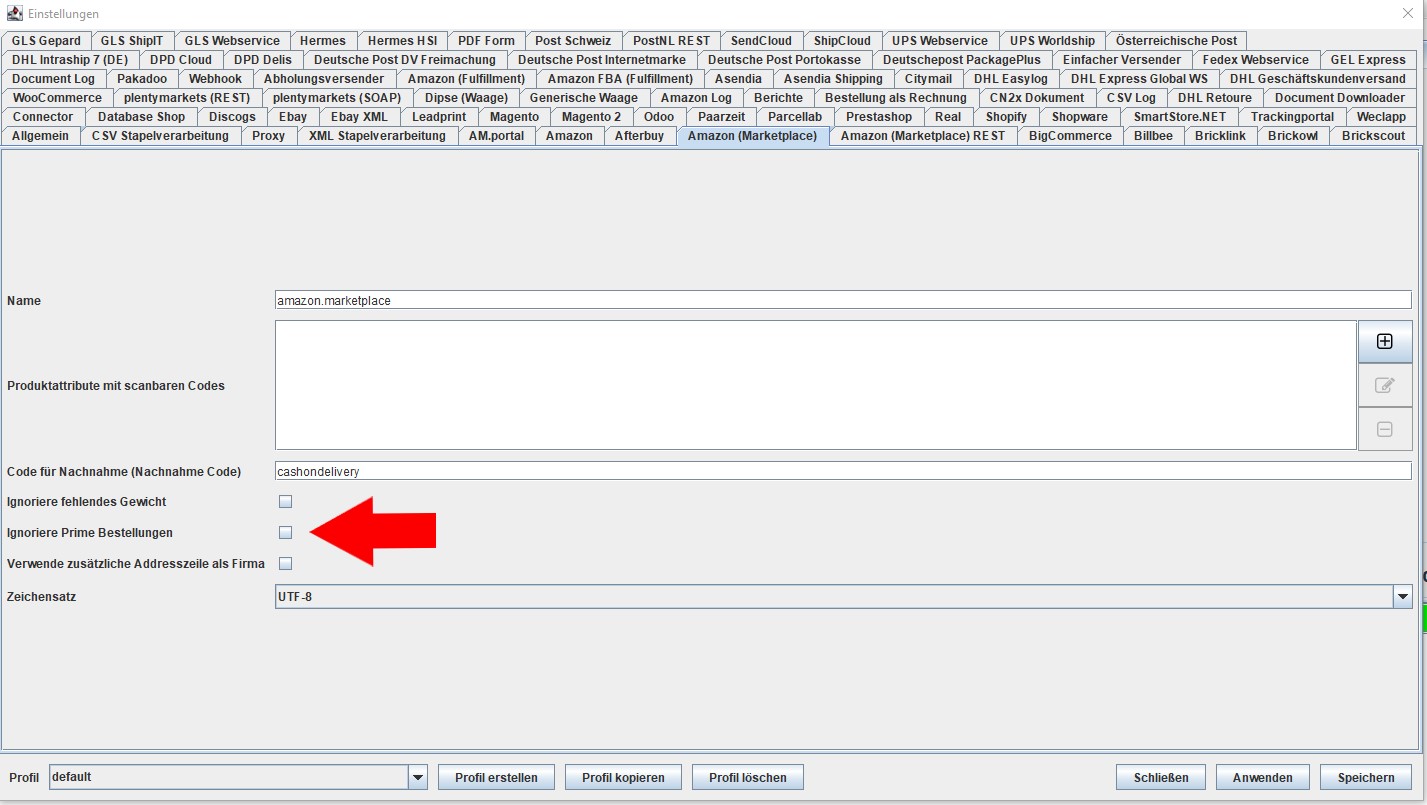Open the UPS Worldship tab
This screenshot has height=805, width=1427.
pyautogui.click(x=1052, y=40)
